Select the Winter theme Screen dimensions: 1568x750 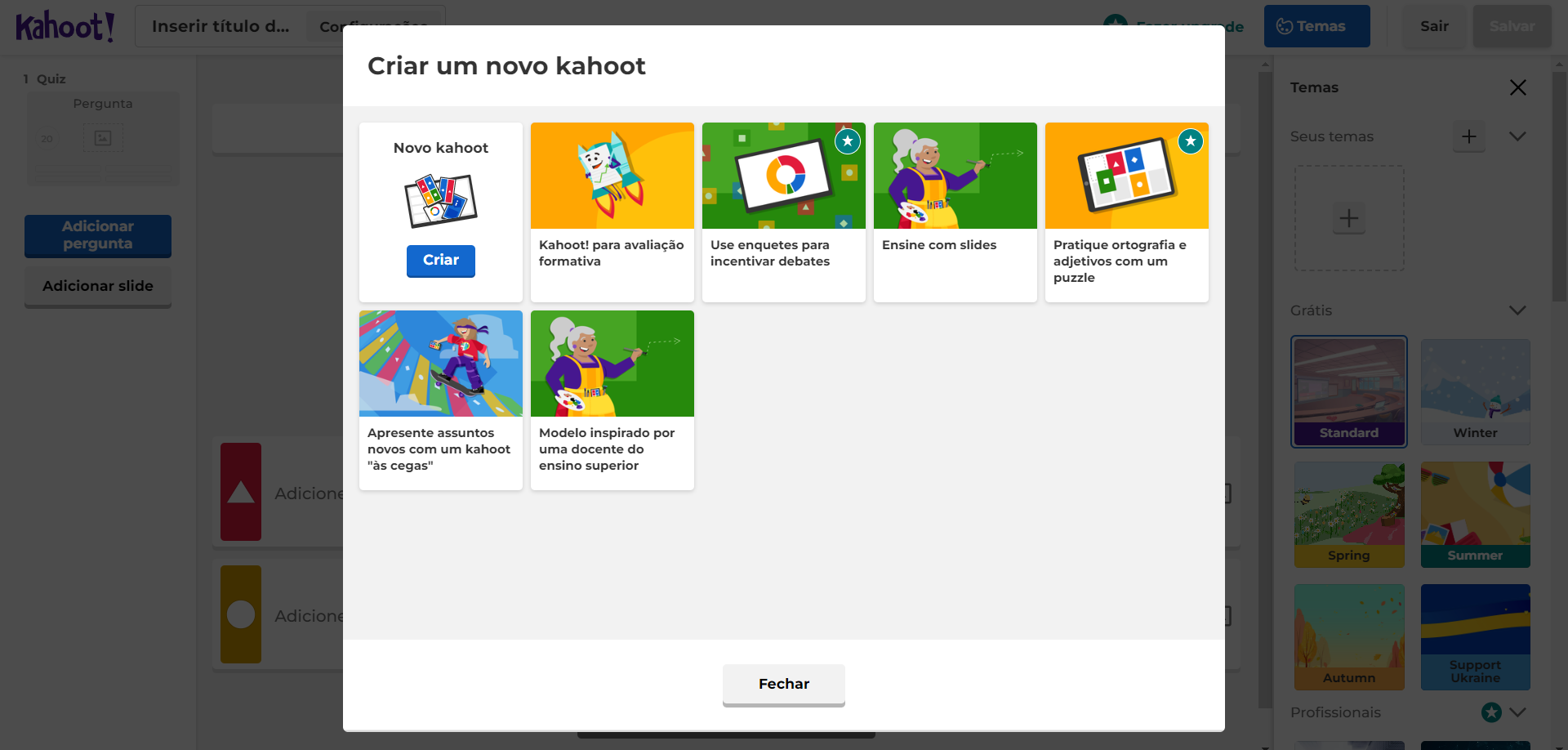1476,391
